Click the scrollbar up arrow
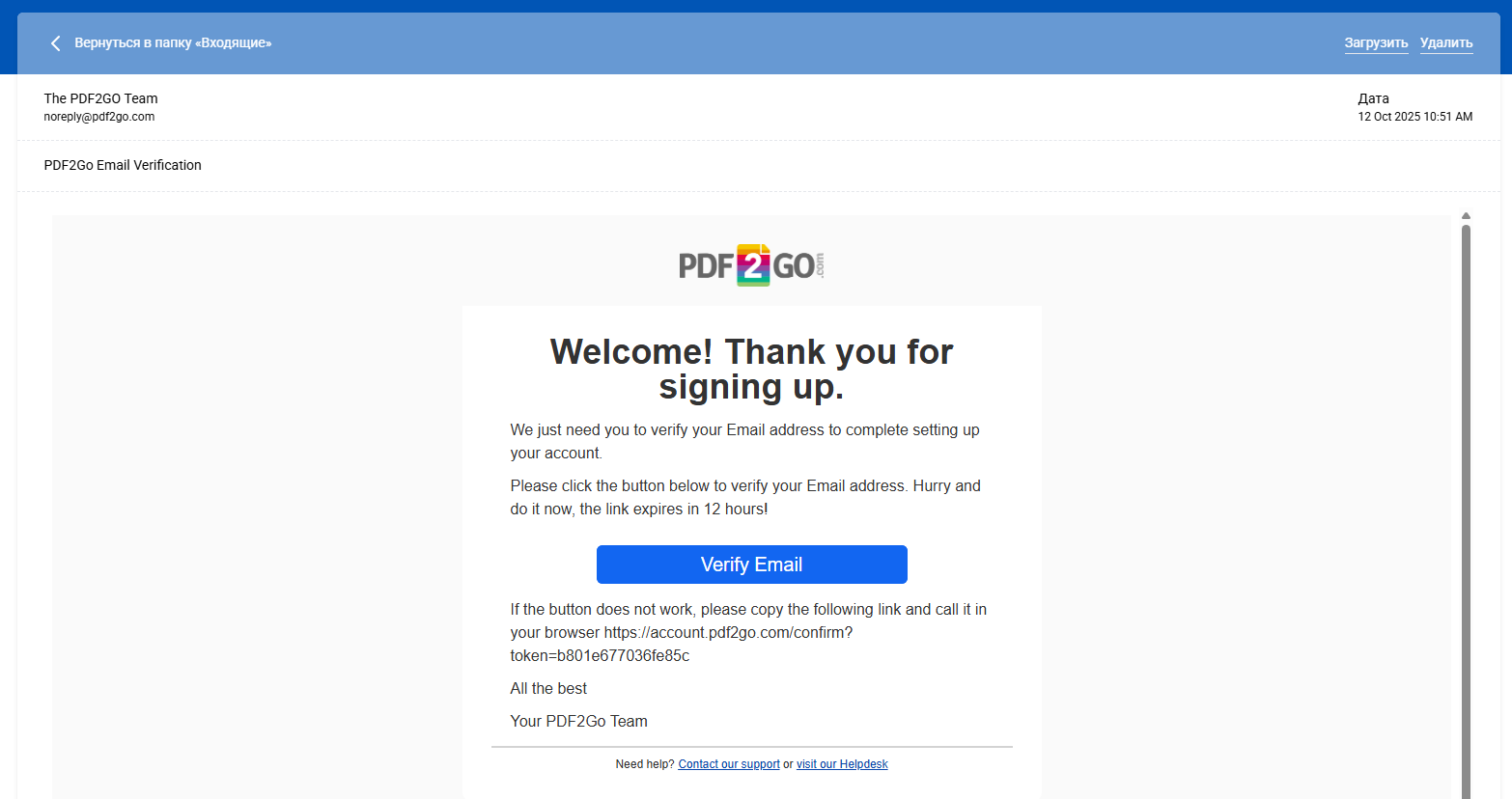Screen dimensions: 1512x799 click(x=1466, y=216)
